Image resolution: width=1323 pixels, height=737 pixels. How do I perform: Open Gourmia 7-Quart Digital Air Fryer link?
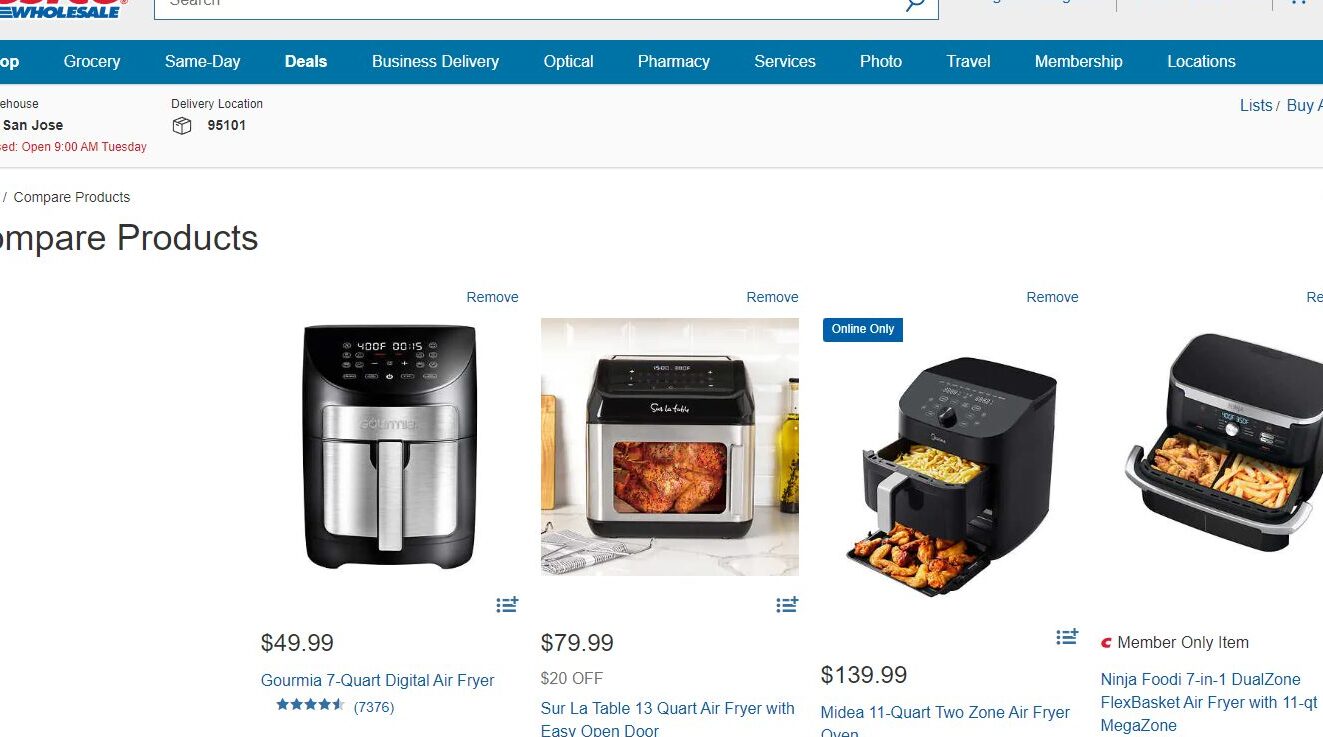pyautogui.click(x=378, y=680)
